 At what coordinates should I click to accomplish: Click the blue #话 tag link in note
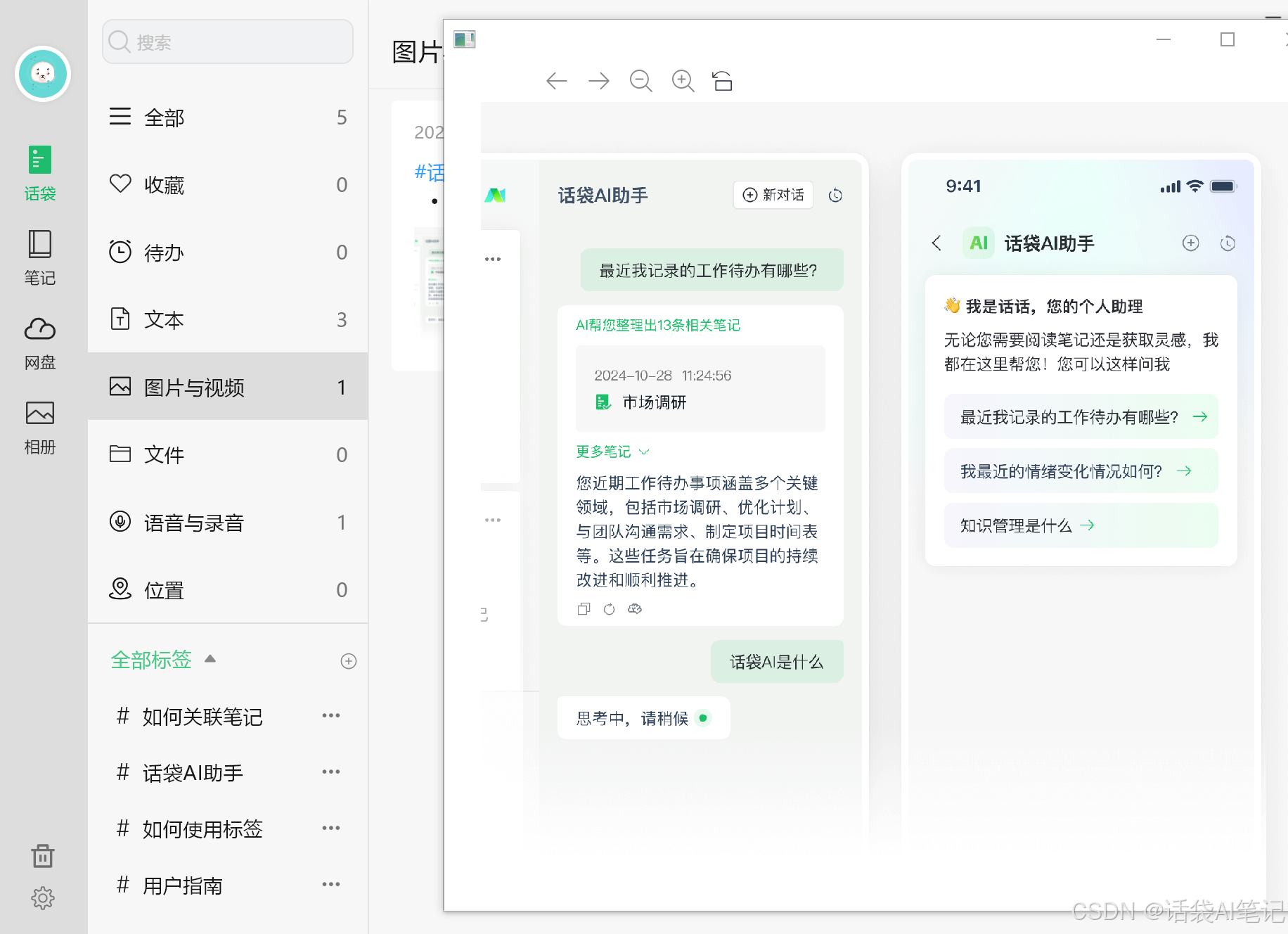[x=430, y=172]
